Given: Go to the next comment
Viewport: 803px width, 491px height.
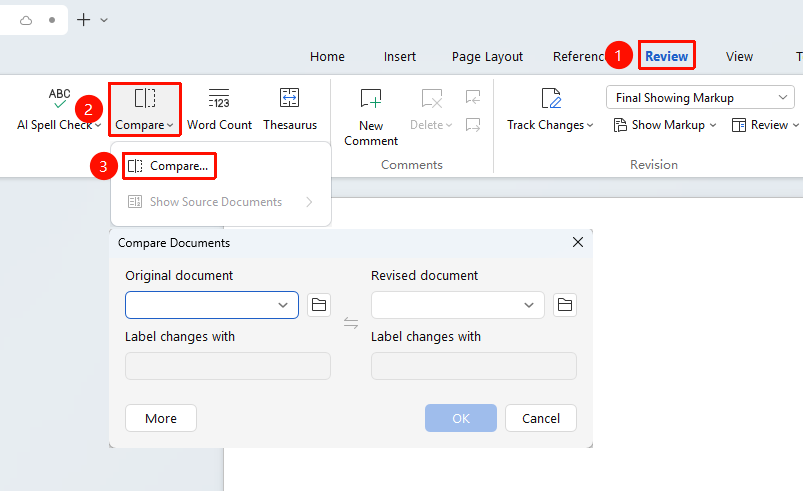Looking at the screenshot, I should pos(473,125).
